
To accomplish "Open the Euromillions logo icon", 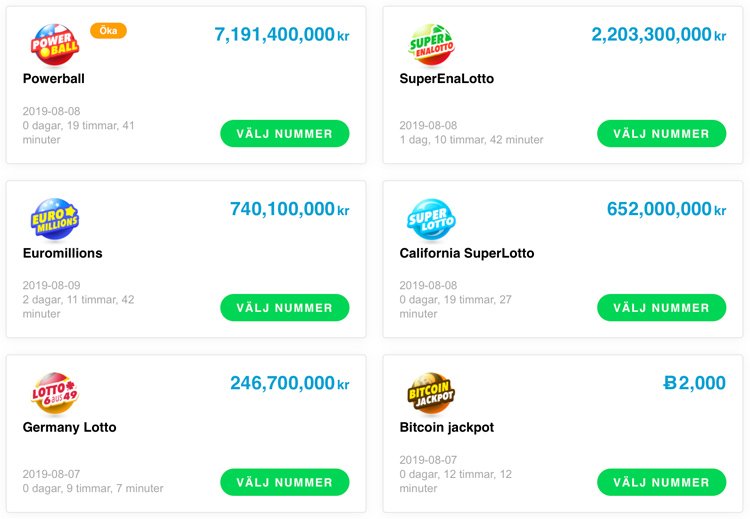I will [55, 220].
